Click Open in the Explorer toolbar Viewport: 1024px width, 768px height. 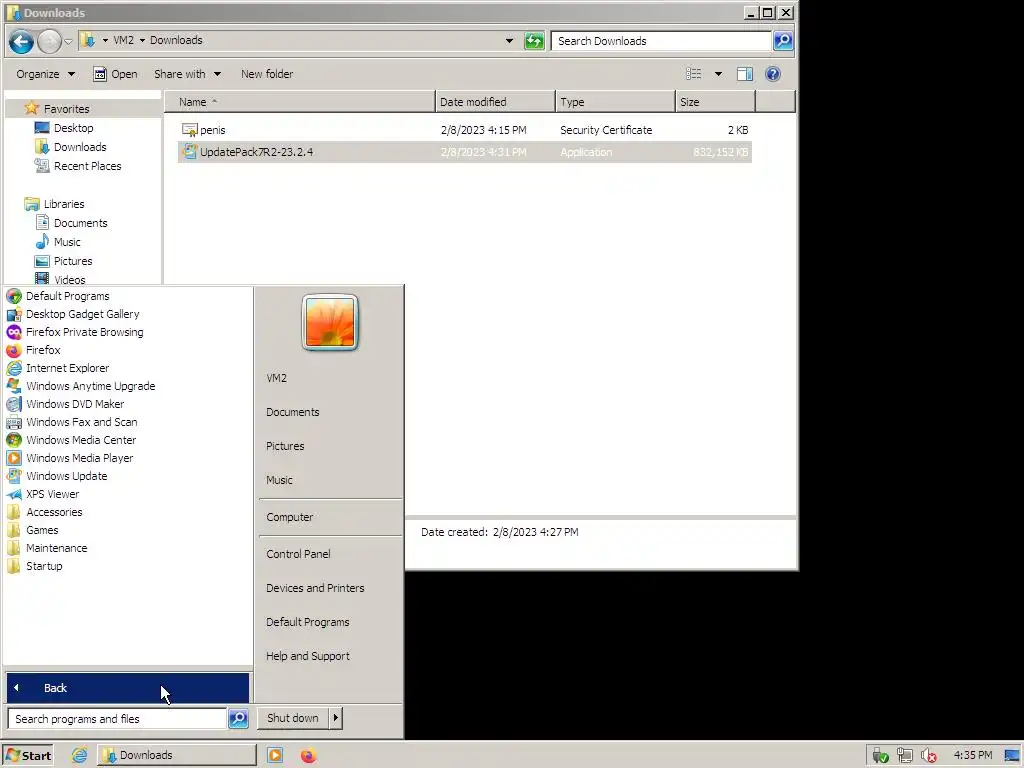click(116, 74)
